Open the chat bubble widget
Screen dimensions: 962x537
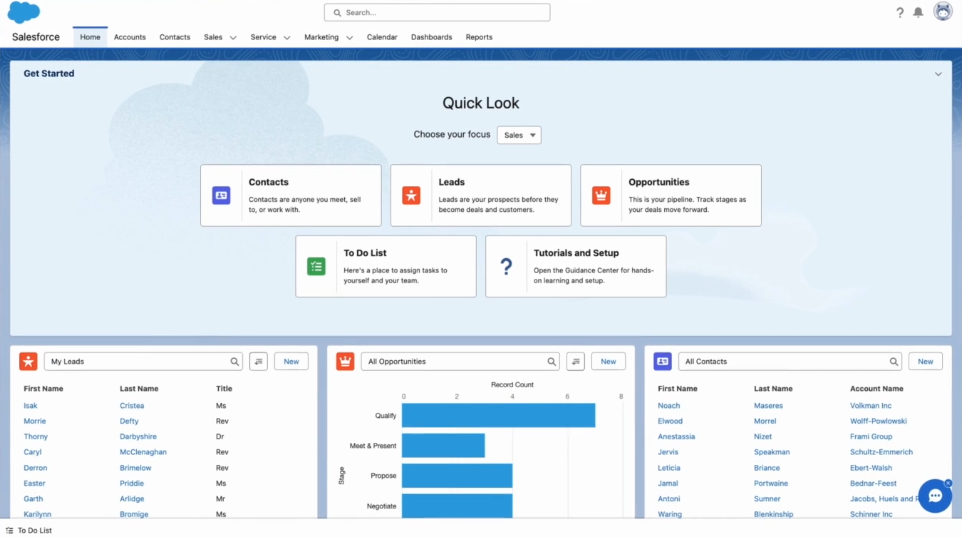tap(935, 495)
